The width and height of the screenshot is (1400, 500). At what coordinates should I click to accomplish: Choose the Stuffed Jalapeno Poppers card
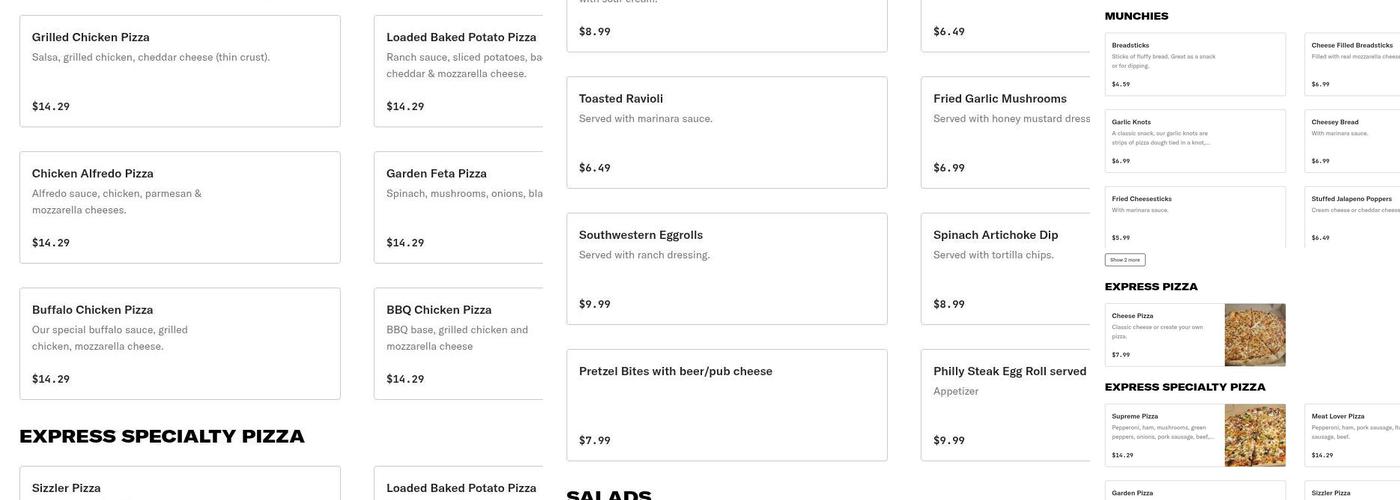tap(1352, 217)
